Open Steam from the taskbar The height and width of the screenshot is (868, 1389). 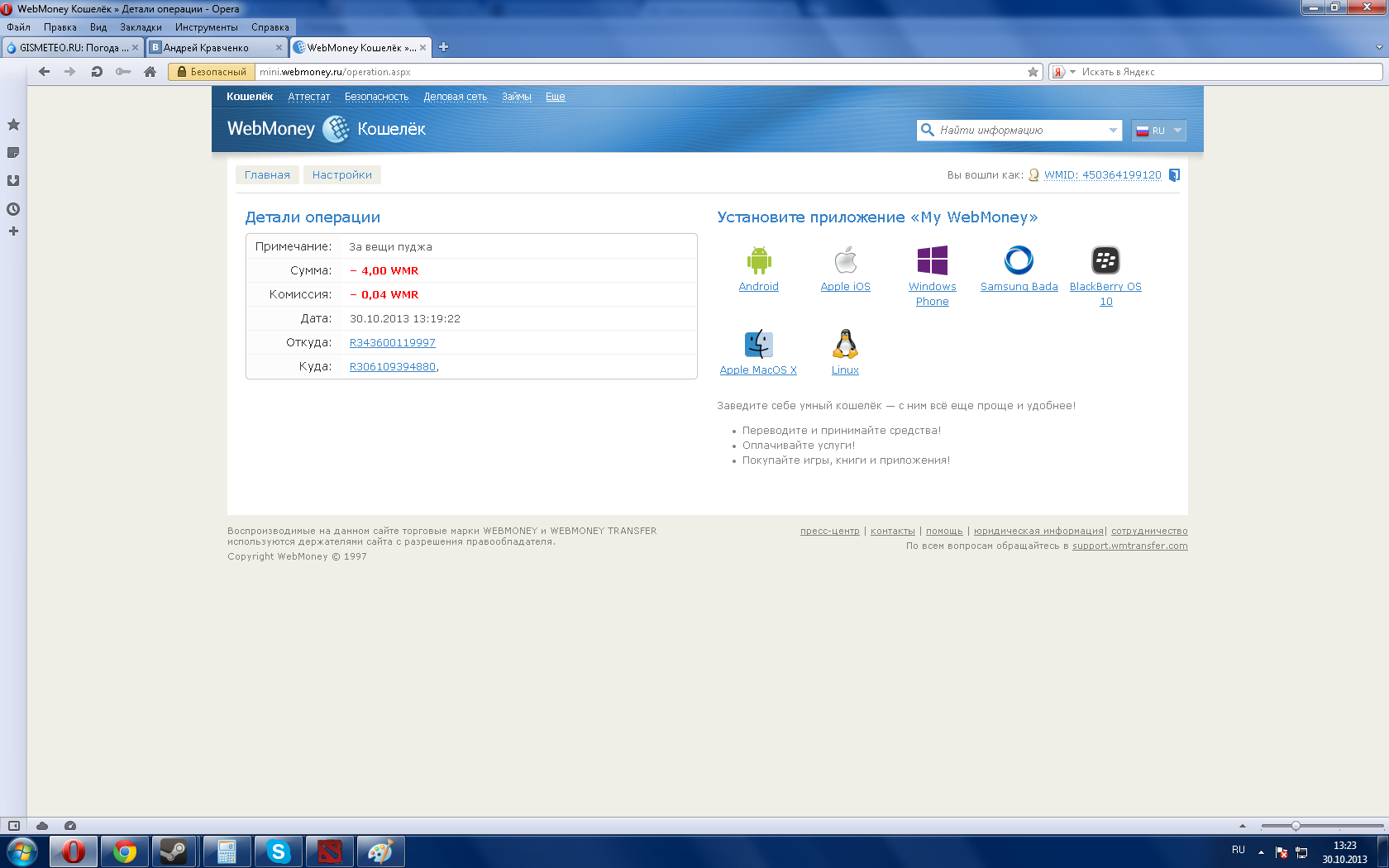coord(174,851)
